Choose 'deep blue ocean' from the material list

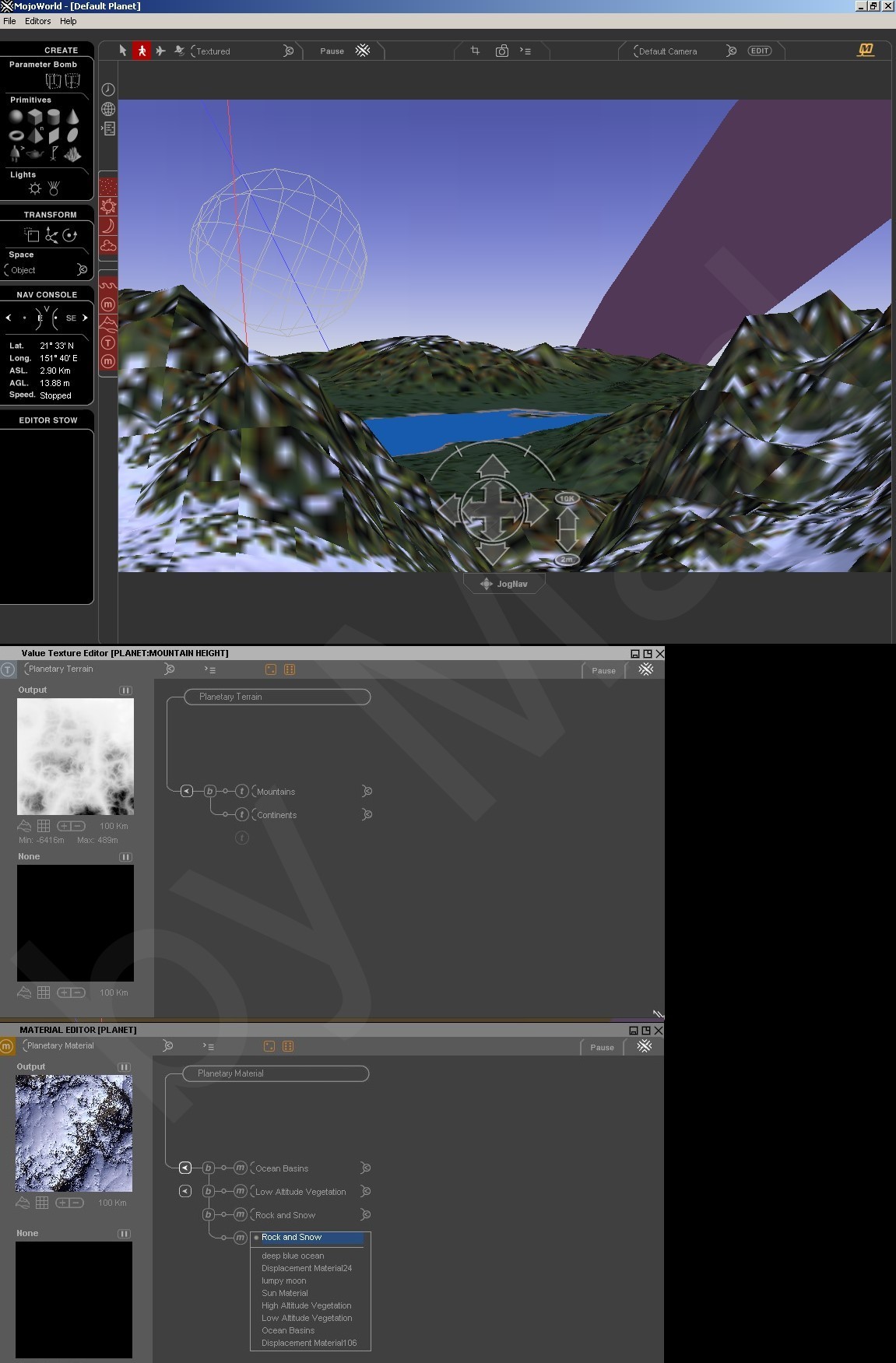click(x=293, y=1256)
